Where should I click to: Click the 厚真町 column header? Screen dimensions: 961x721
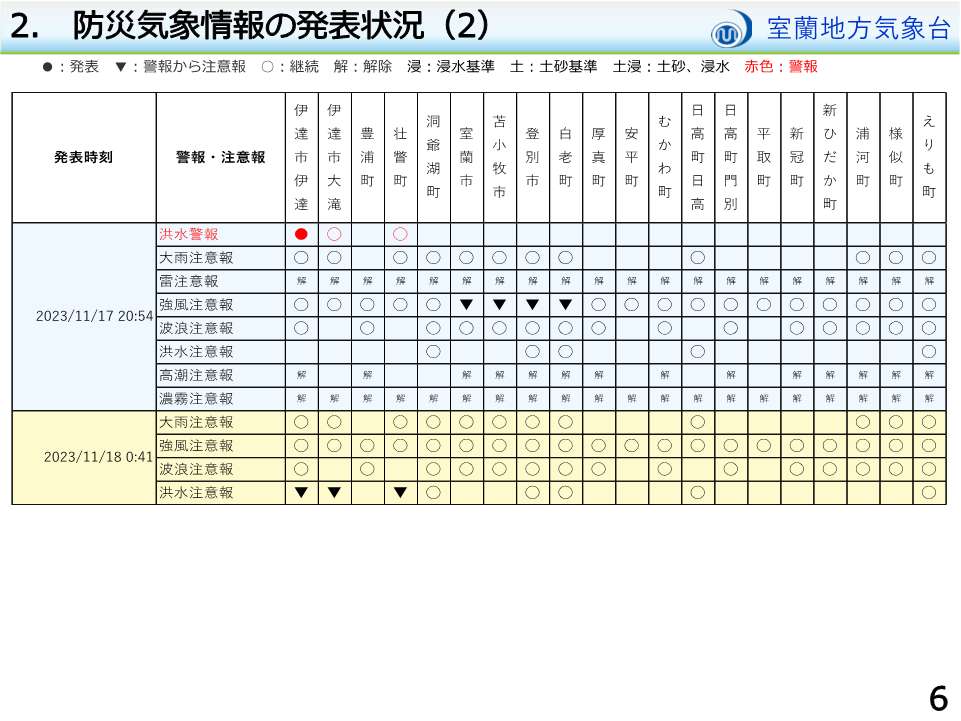[x=599, y=157]
